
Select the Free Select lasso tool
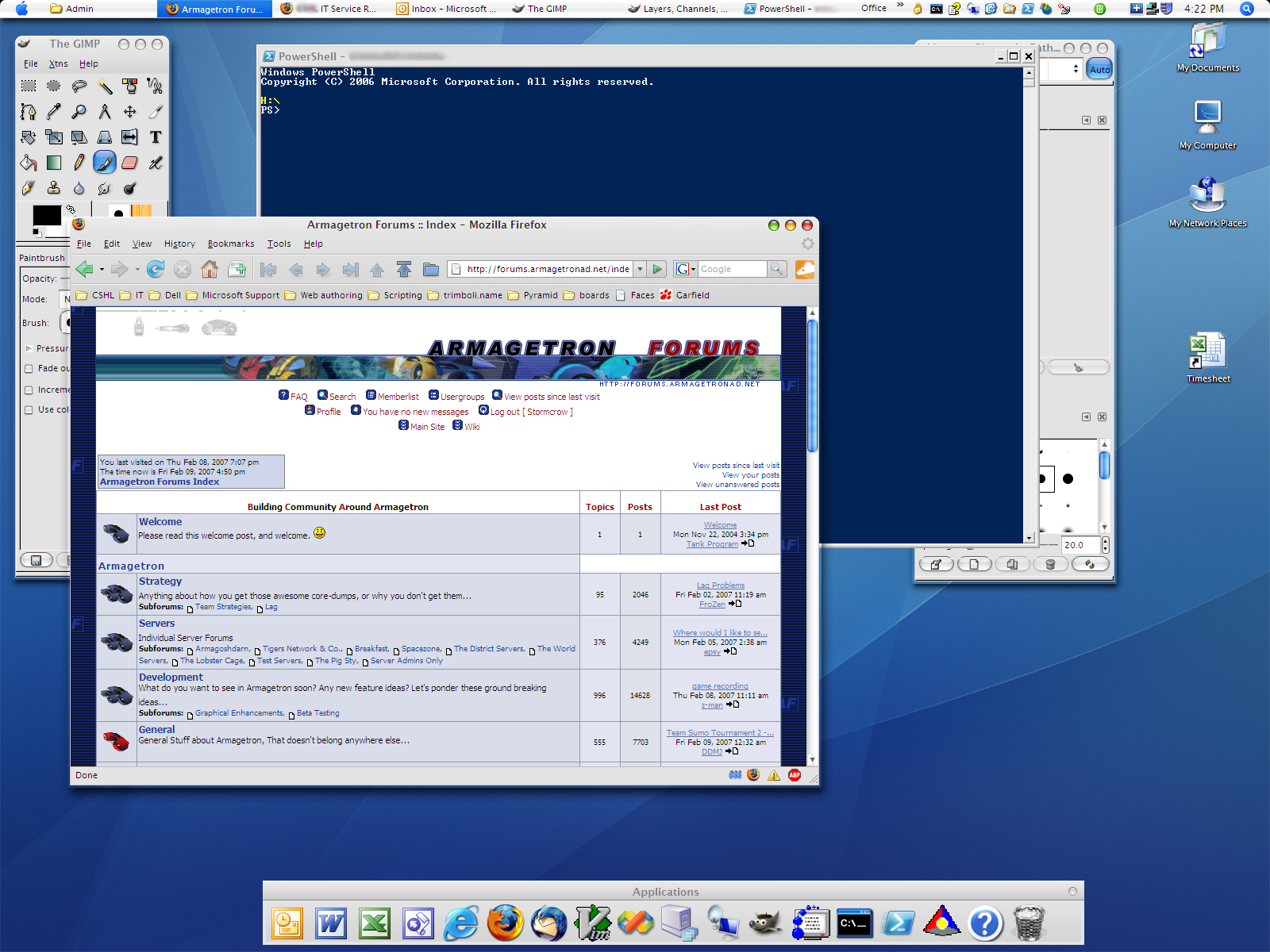tap(79, 86)
